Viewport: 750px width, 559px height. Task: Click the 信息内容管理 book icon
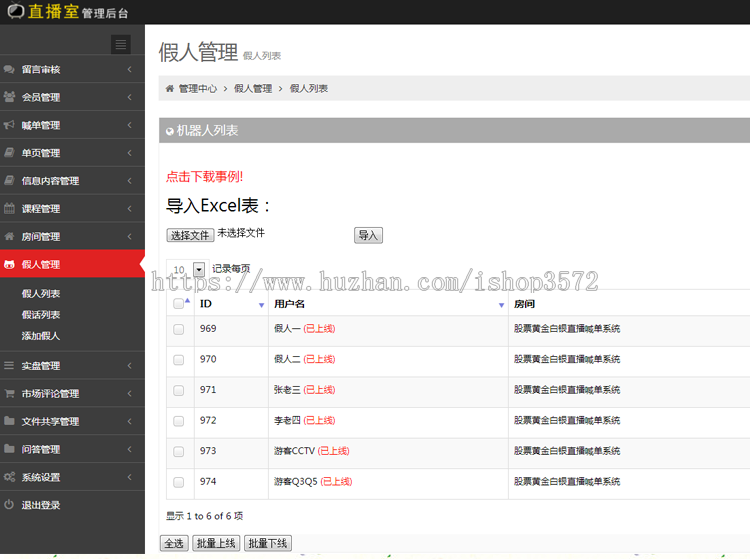click(9, 180)
